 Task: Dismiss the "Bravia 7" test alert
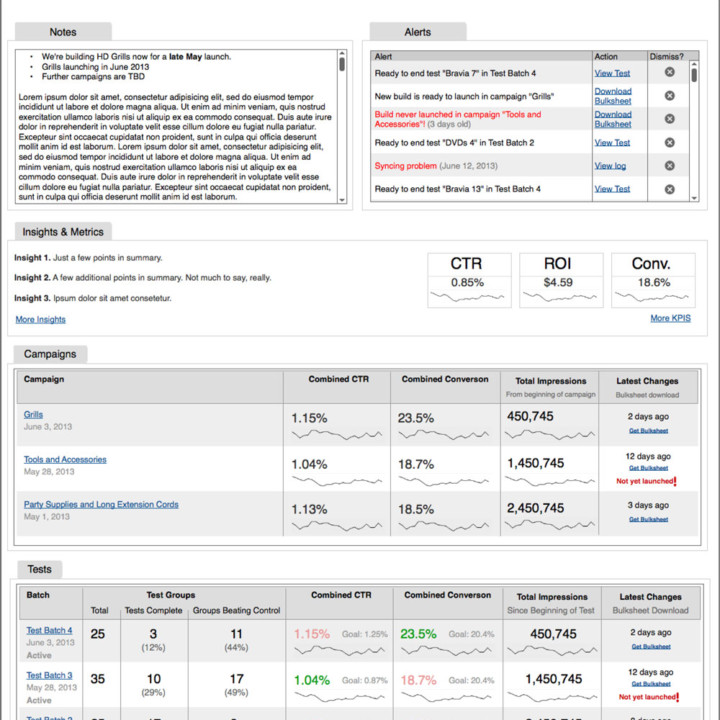pyautogui.click(x=669, y=72)
